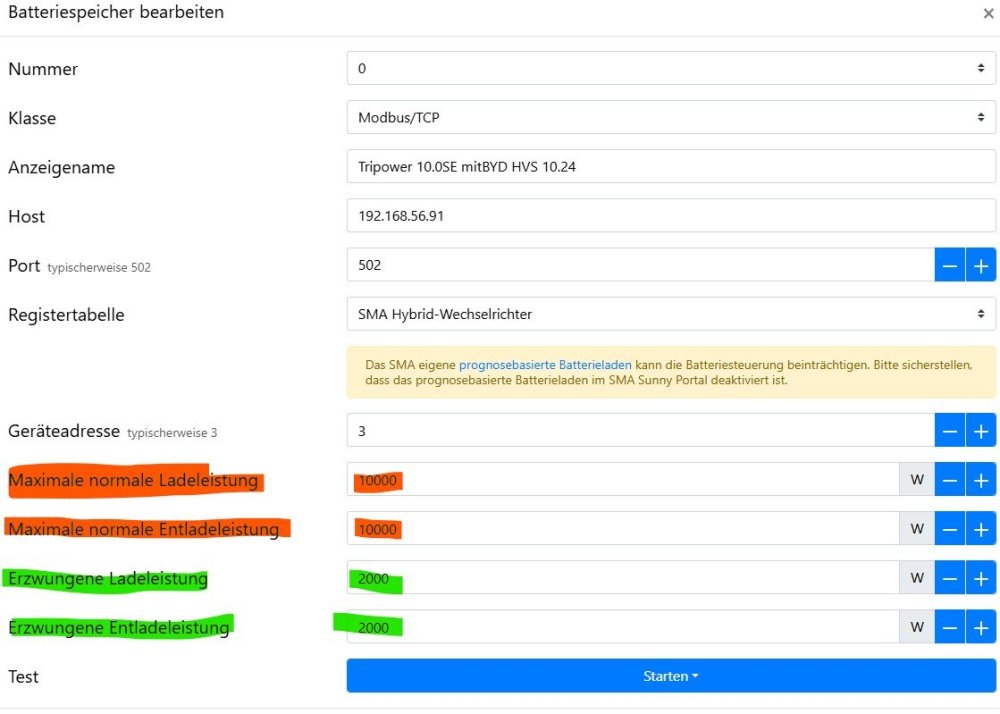1000x714 pixels.
Task: Increase Erzwungene Ladeleistung with the plus button
Action: tap(981, 577)
